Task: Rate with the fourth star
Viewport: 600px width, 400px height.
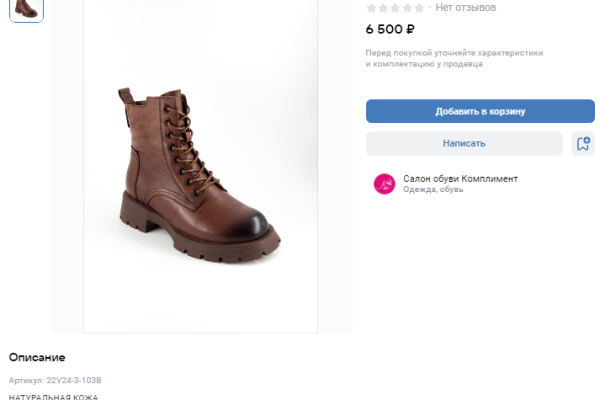Action: tap(408, 7)
